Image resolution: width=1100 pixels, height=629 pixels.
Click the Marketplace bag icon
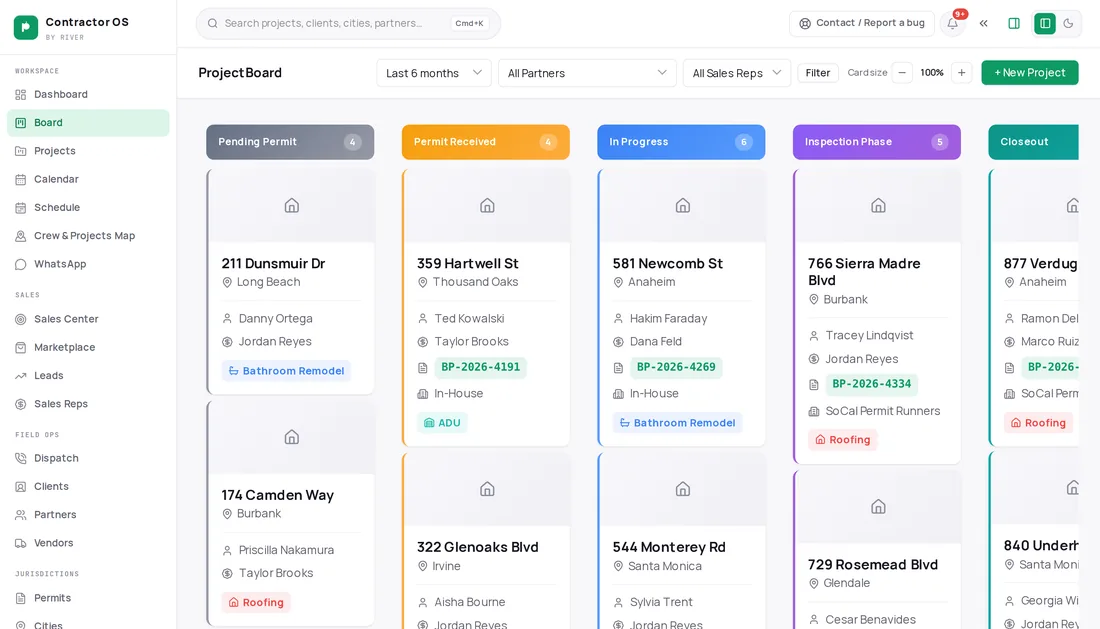pyautogui.click(x=21, y=348)
